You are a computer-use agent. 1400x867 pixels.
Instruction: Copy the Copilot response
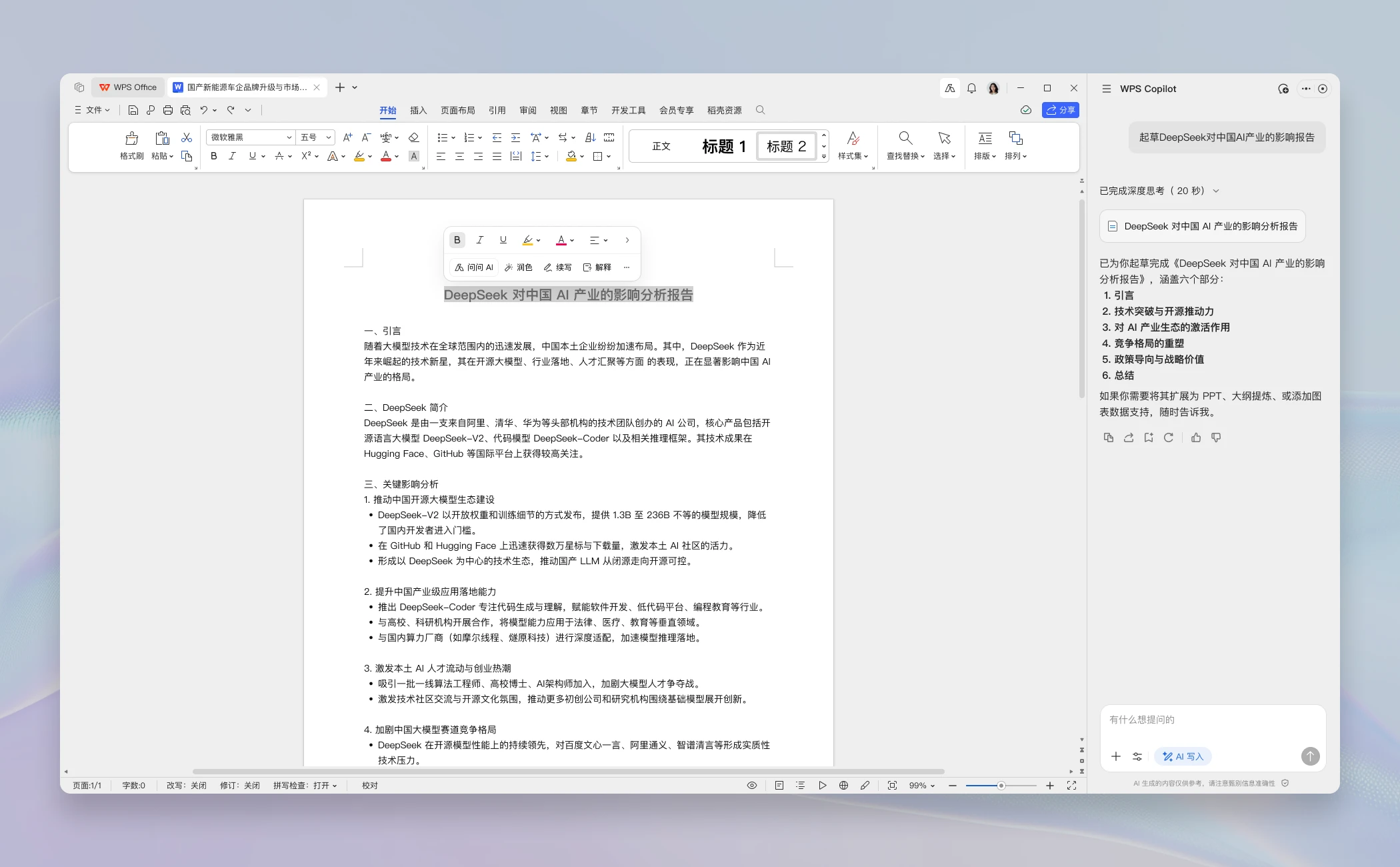pyautogui.click(x=1108, y=438)
